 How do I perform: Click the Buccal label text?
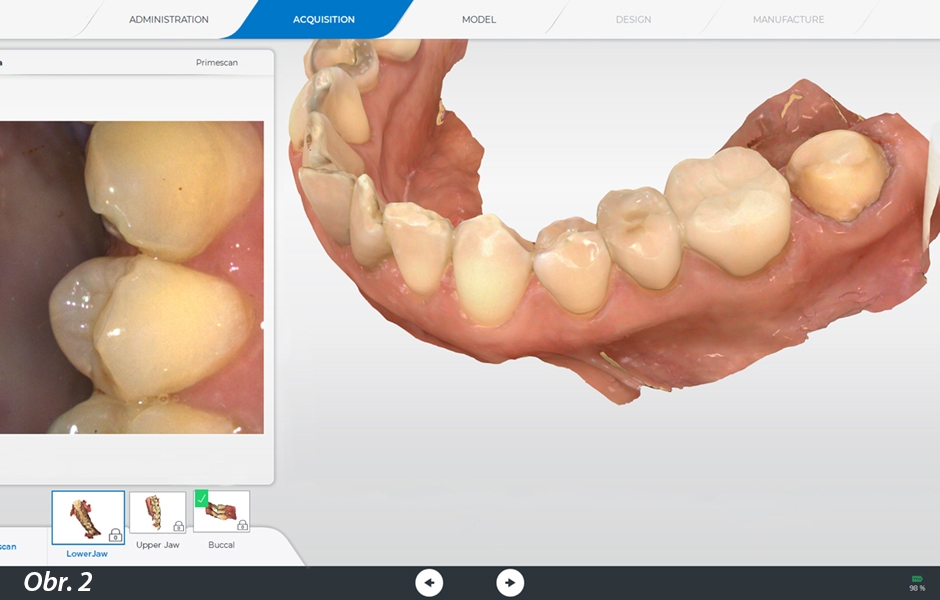pyautogui.click(x=221, y=545)
